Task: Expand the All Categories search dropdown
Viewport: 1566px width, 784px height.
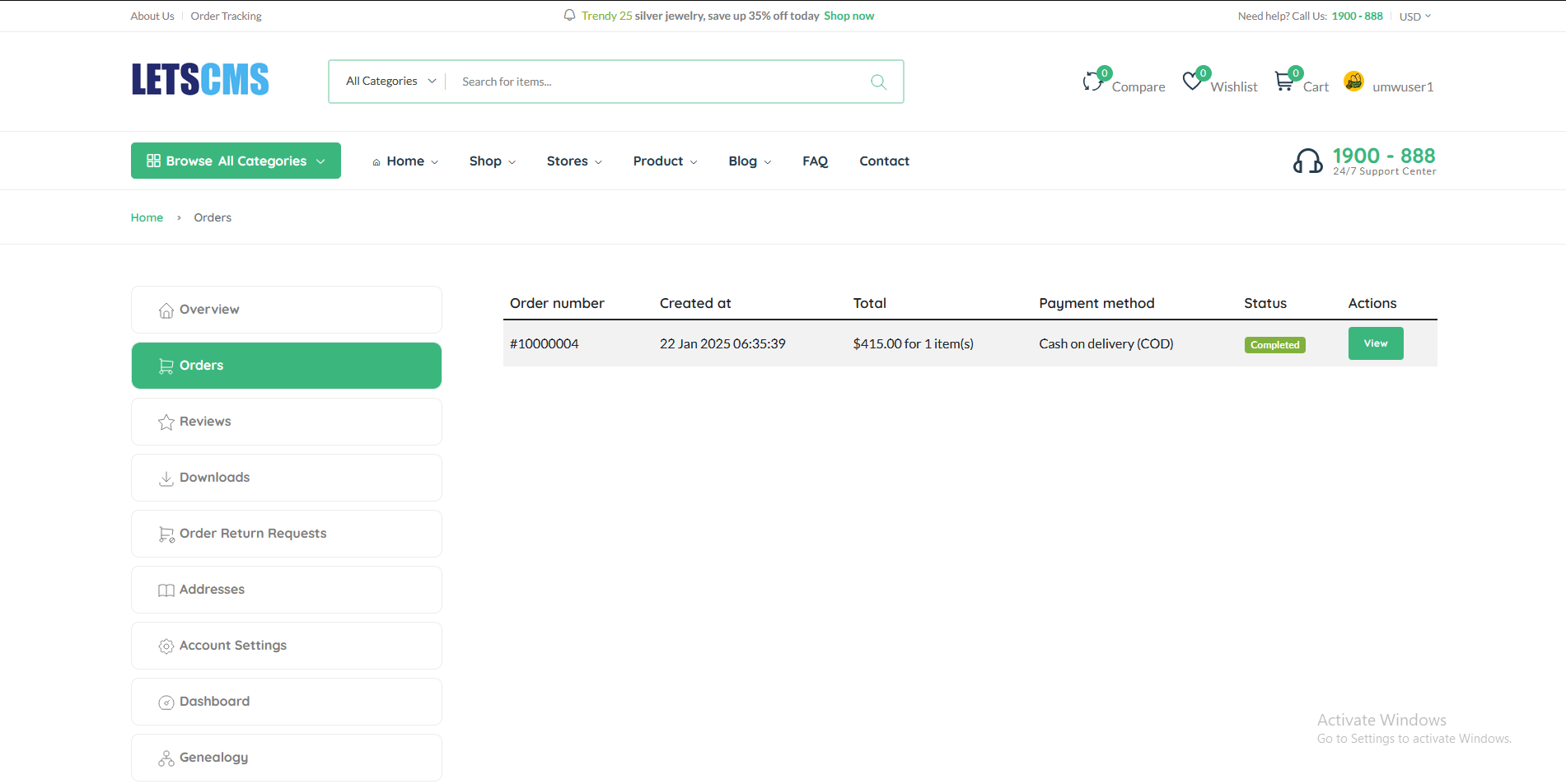Action: tap(390, 82)
